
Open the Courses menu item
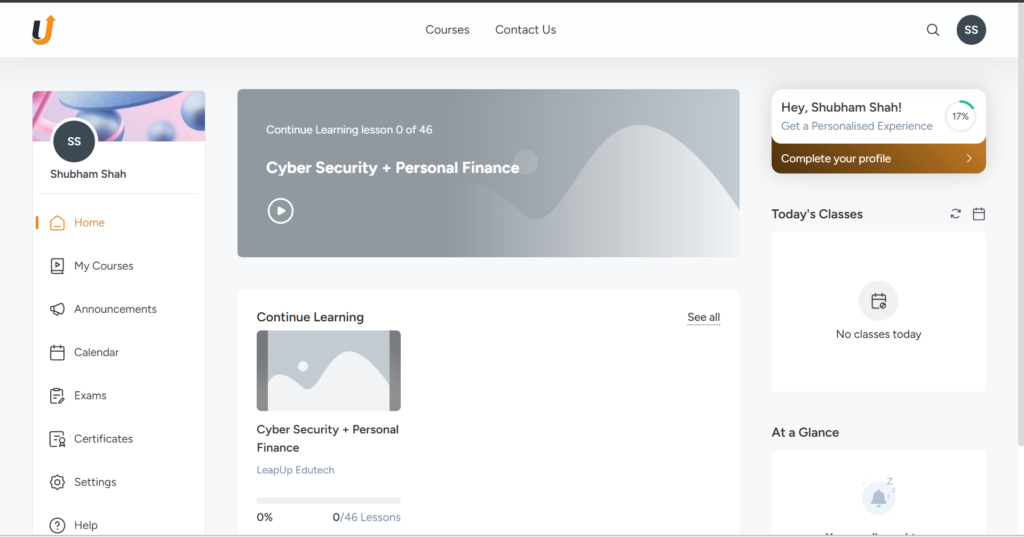[447, 30]
